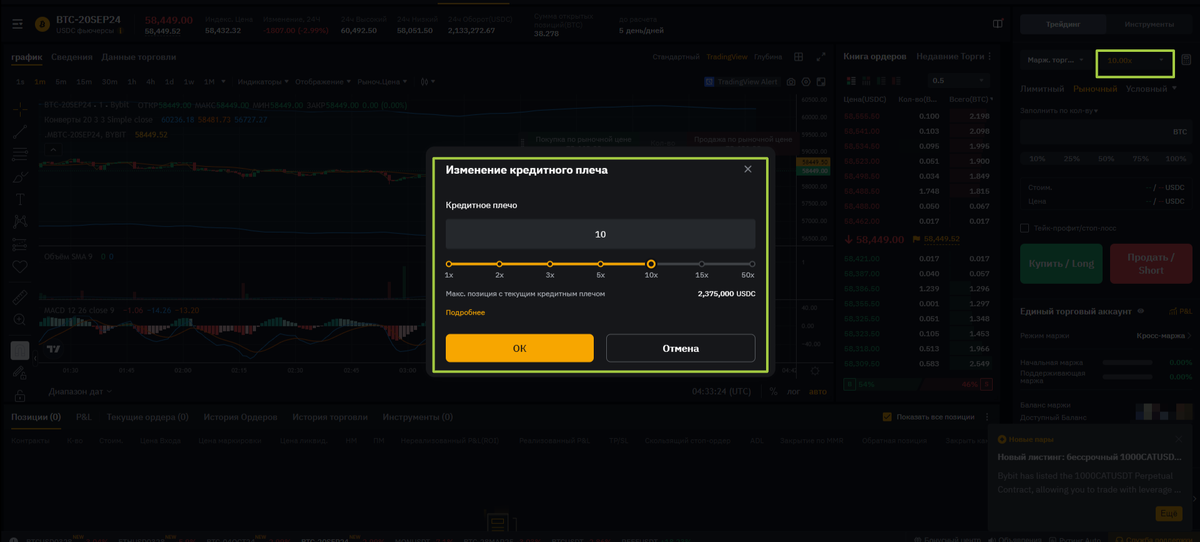Click the Купить / Long button
1200x542 pixels.
pyautogui.click(x=1061, y=264)
